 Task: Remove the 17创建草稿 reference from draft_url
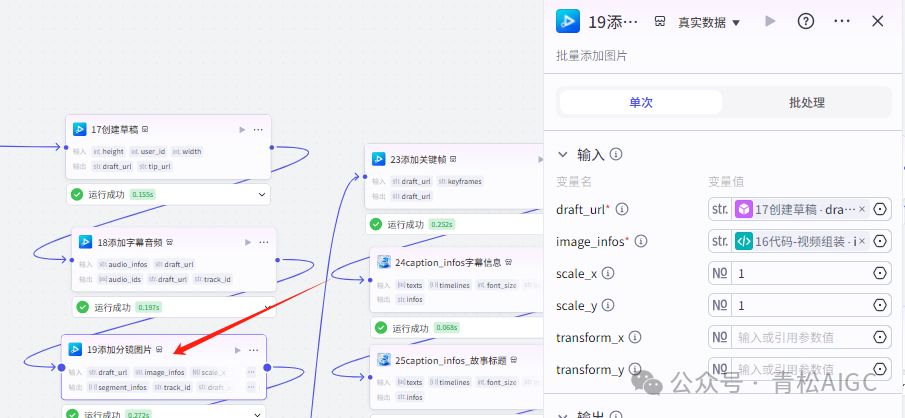(862, 209)
